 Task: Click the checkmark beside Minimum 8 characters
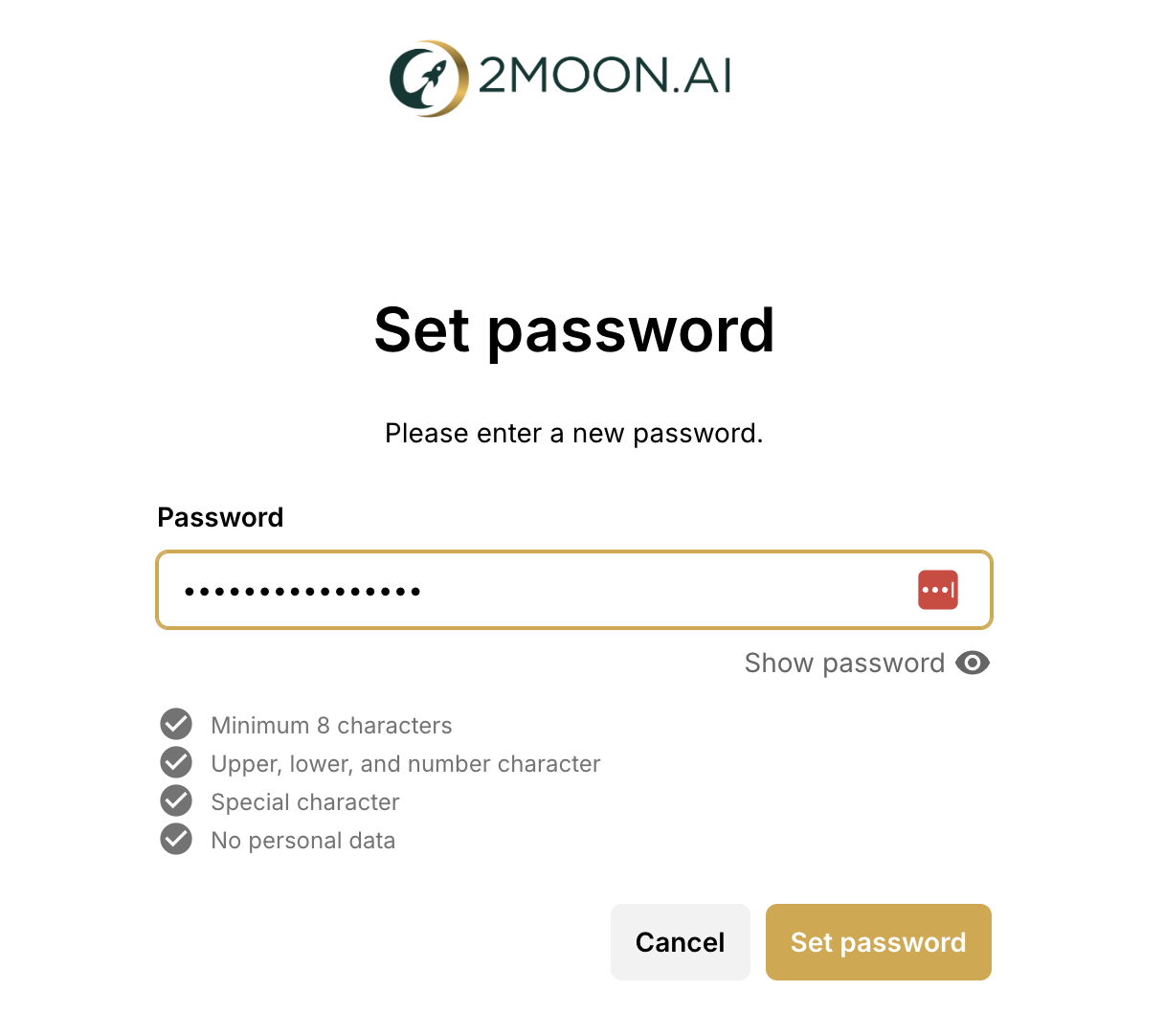coord(176,725)
